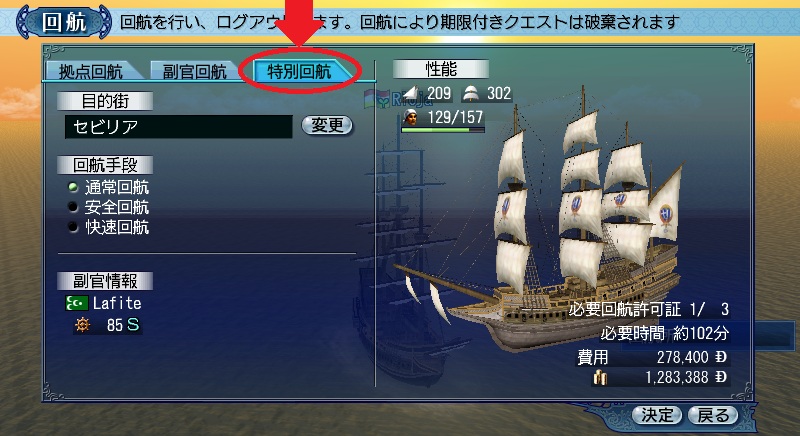Click the gold coins money icon
800x436 pixels.
600,378
